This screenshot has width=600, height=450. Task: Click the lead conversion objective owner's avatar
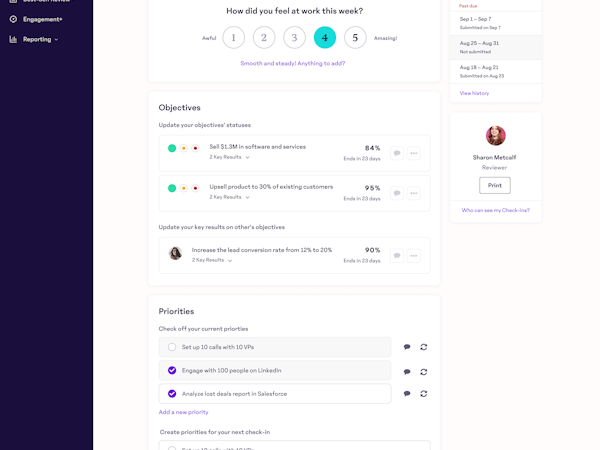[x=175, y=253]
